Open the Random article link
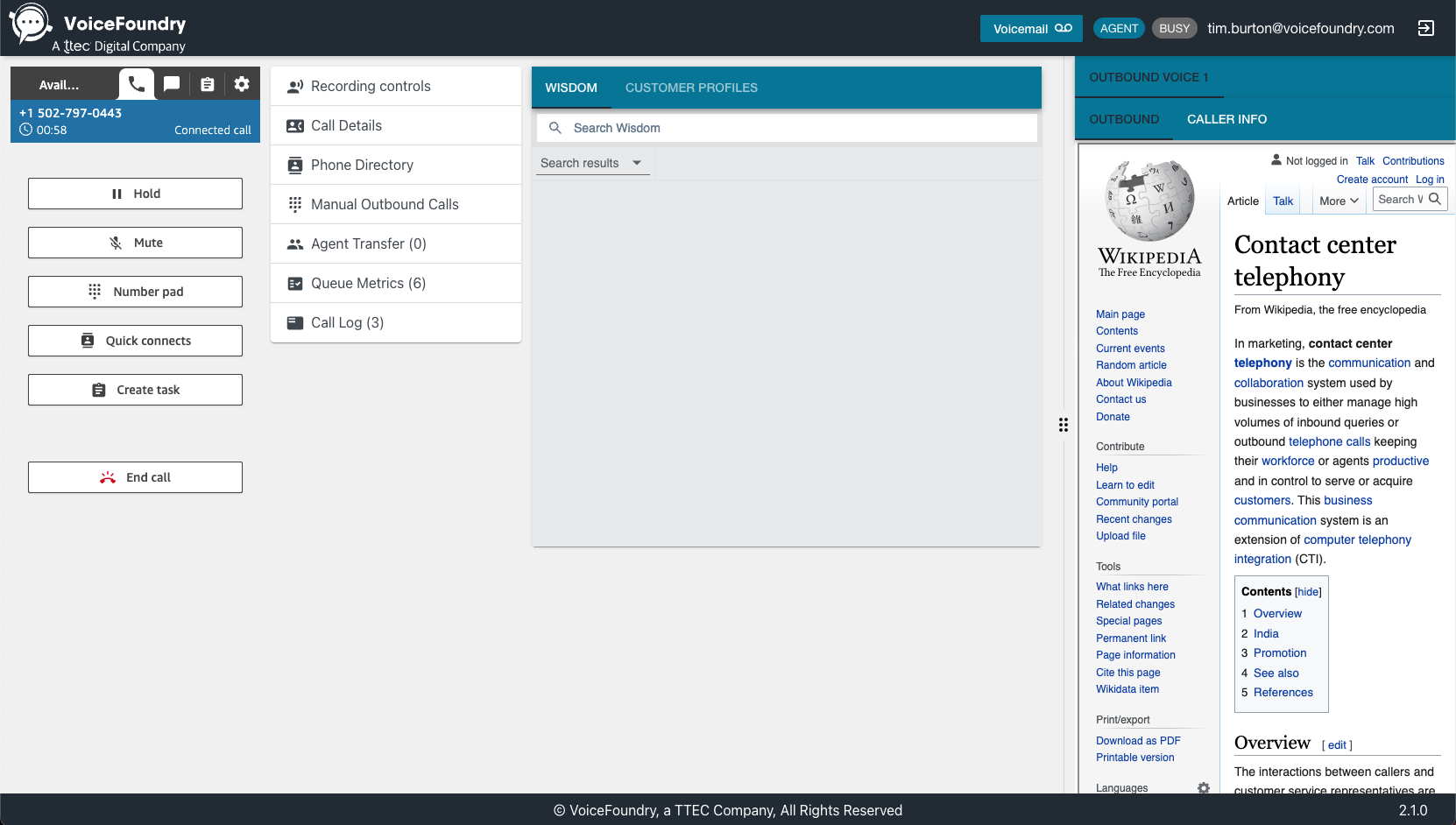This screenshot has width=1456, height=825. pyautogui.click(x=1131, y=365)
